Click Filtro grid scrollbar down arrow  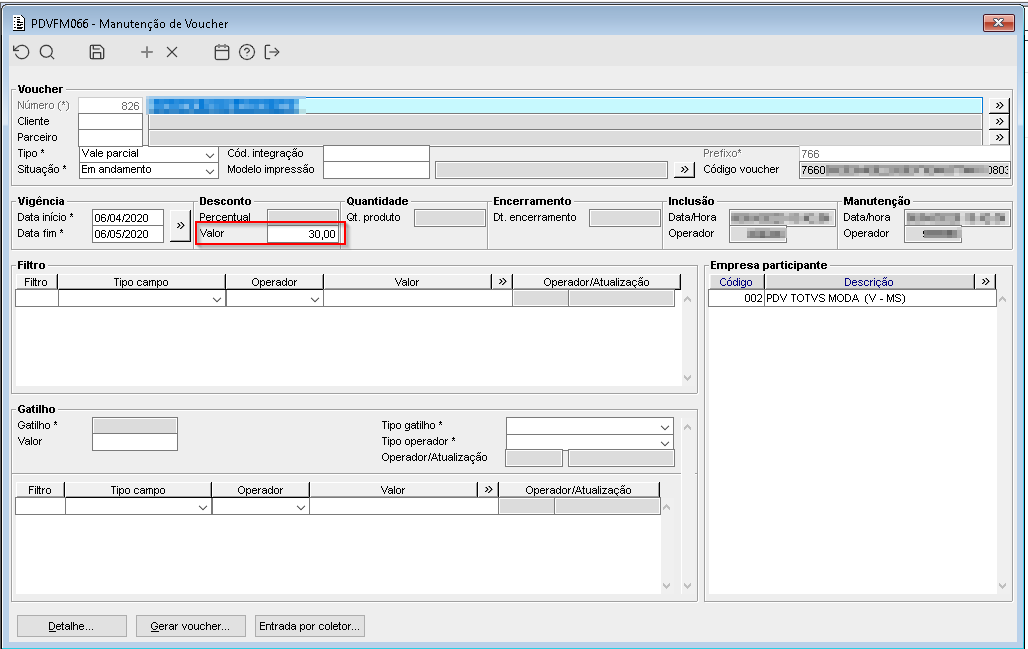coord(688,378)
